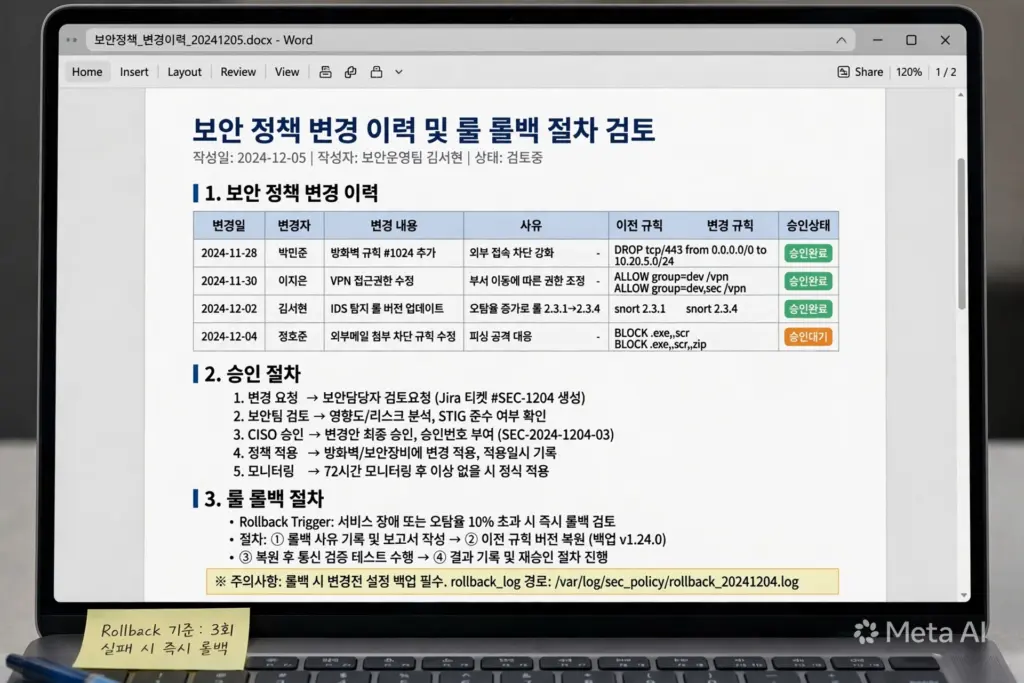Open the View ribbon tab
This screenshot has height=683, width=1024.
[287, 72]
